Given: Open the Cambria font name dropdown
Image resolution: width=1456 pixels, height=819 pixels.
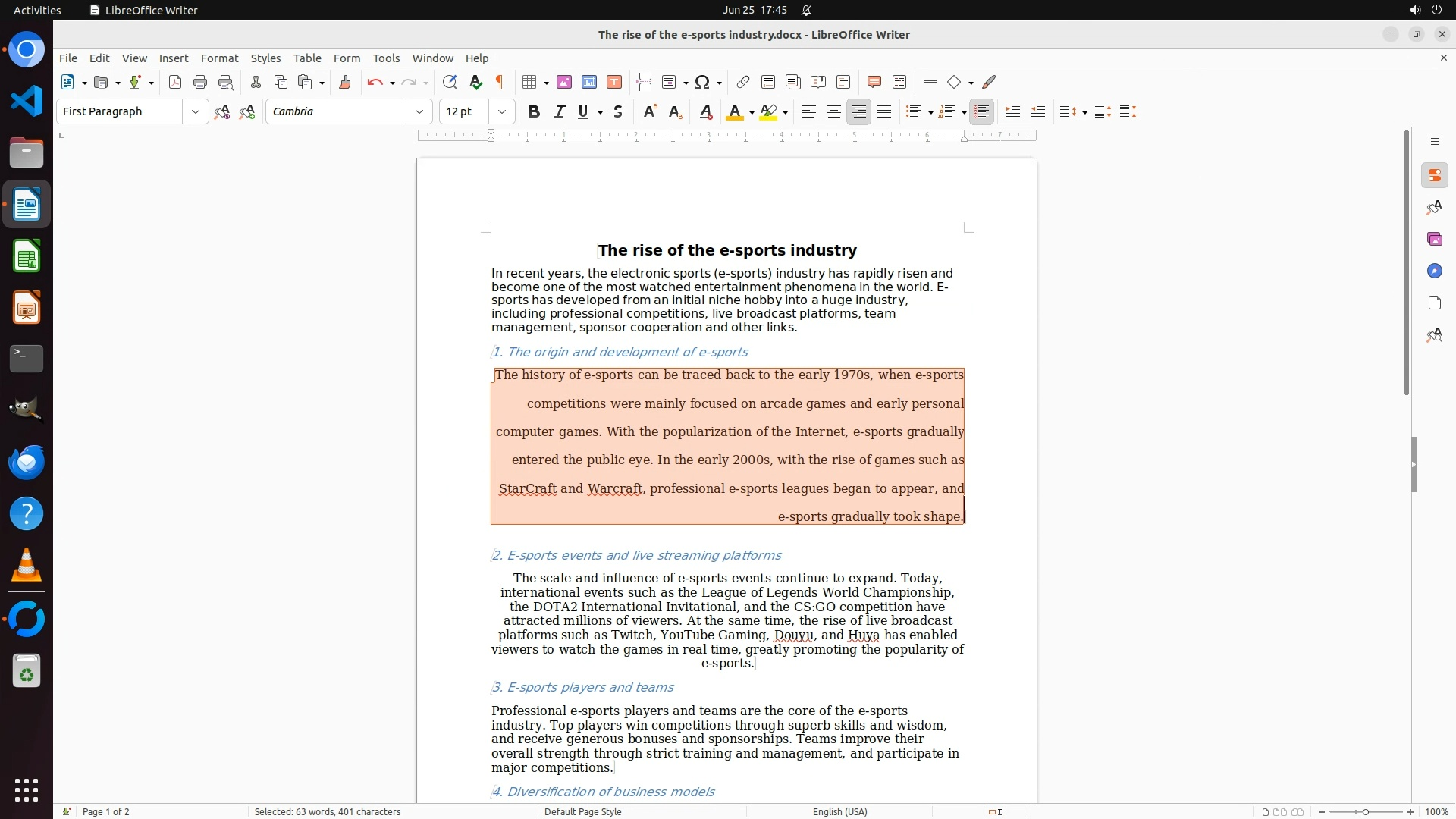Looking at the screenshot, I should 419,111.
